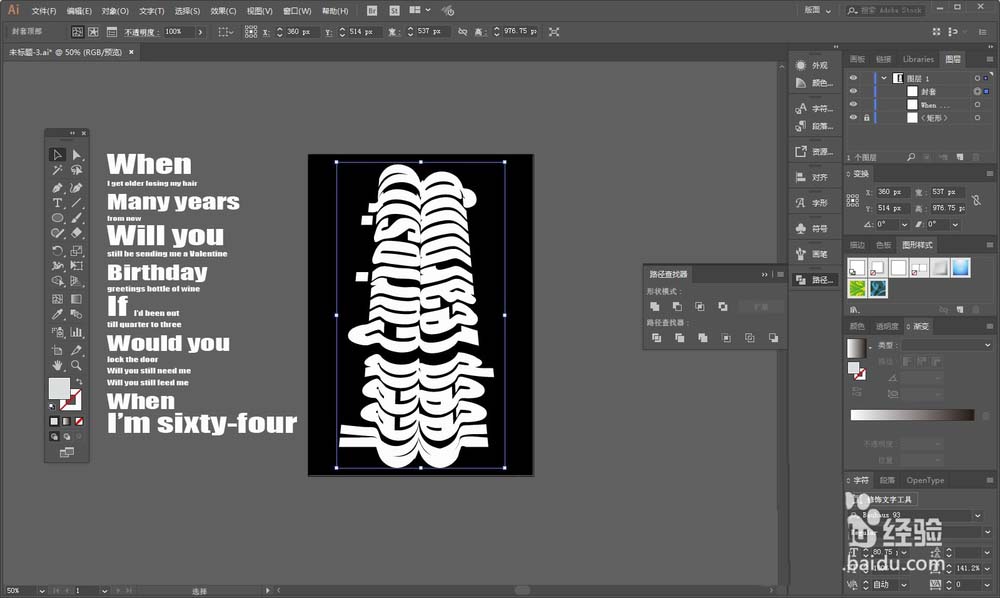Expand the opacity 100% flyout arrow

(200, 31)
